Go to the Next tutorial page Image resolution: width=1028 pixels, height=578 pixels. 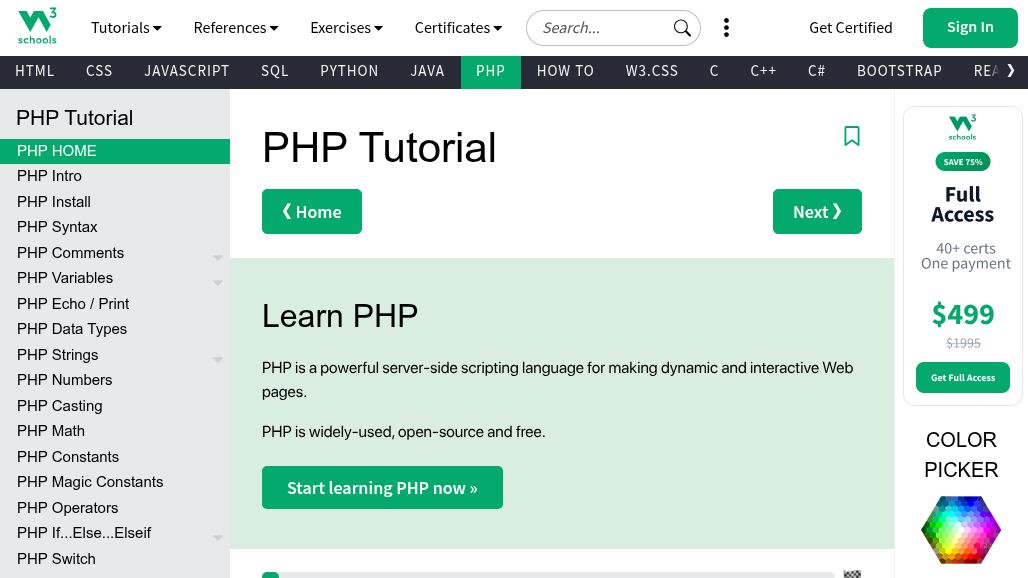(x=817, y=212)
